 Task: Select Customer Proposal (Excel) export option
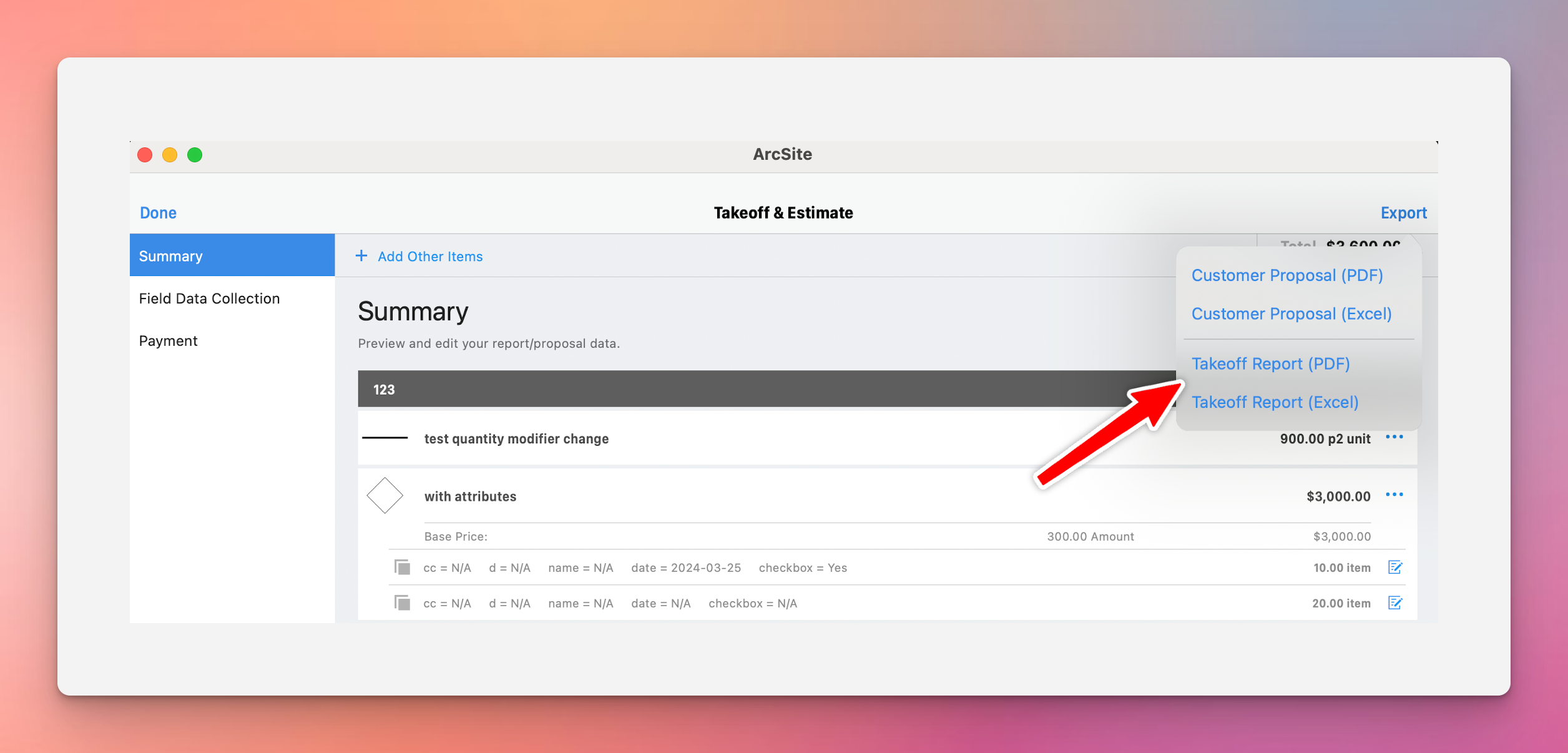coord(1291,313)
